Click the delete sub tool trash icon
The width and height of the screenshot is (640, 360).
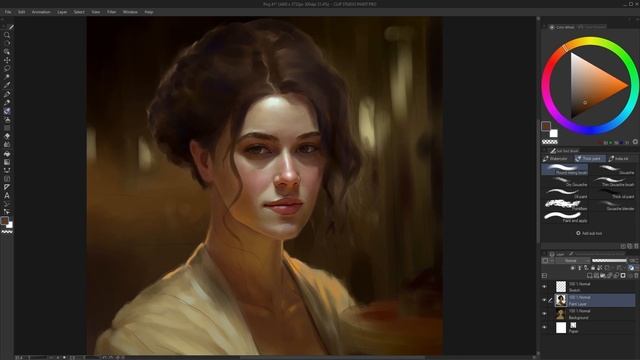[x=636, y=246]
